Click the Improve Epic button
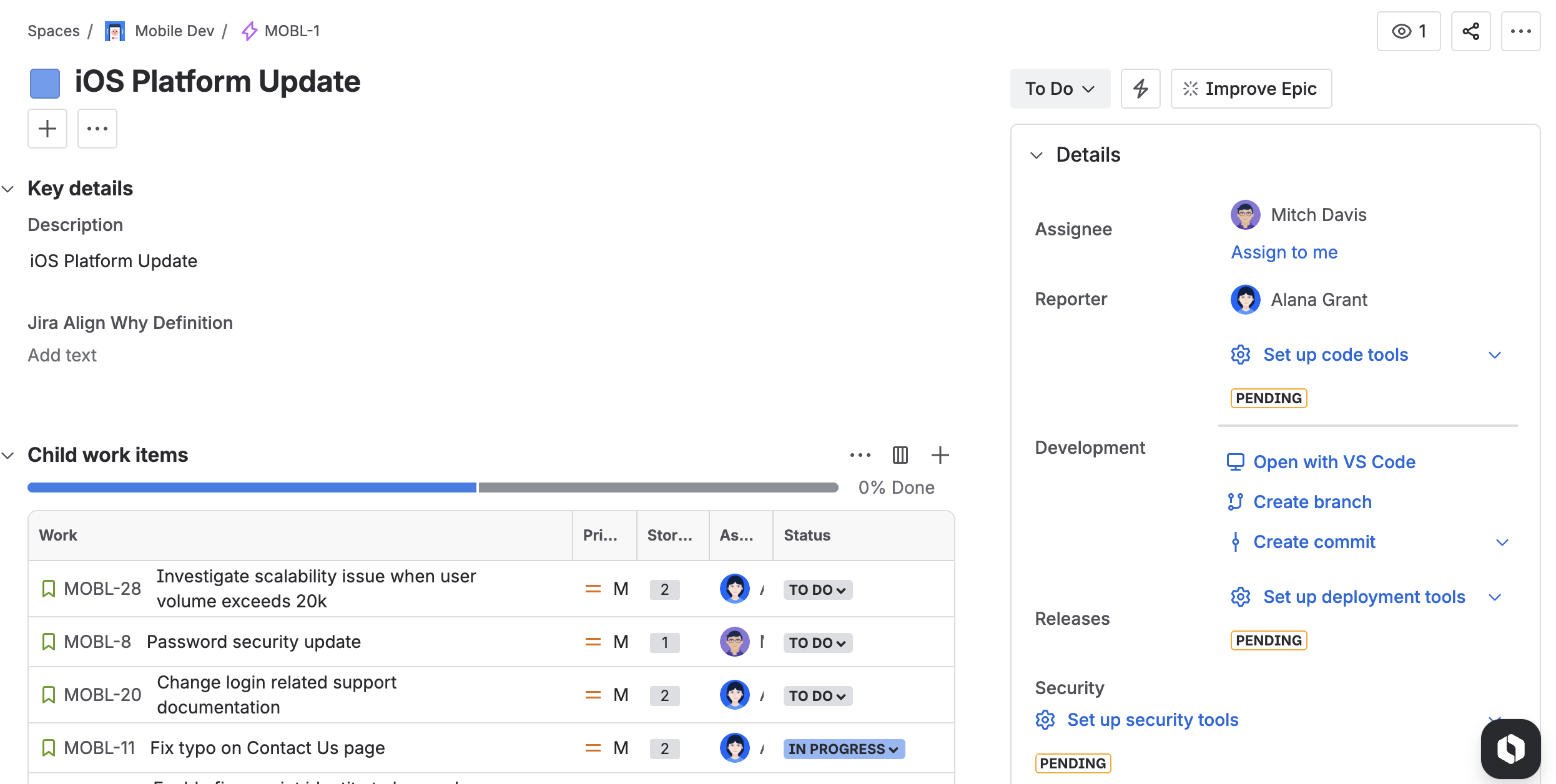The height and width of the screenshot is (784, 1556). (x=1251, y=89)
